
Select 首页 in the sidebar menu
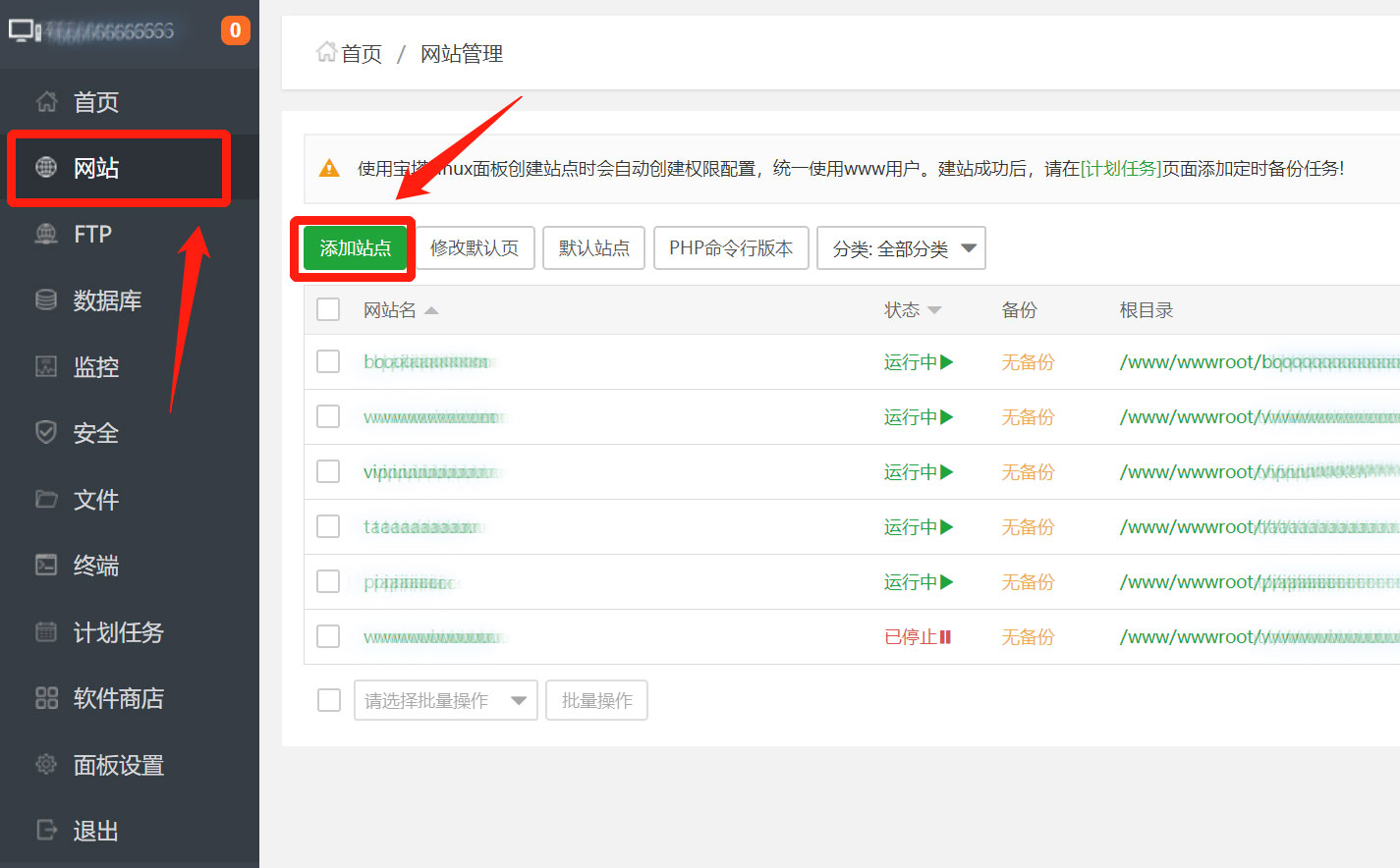coord(95,101)
